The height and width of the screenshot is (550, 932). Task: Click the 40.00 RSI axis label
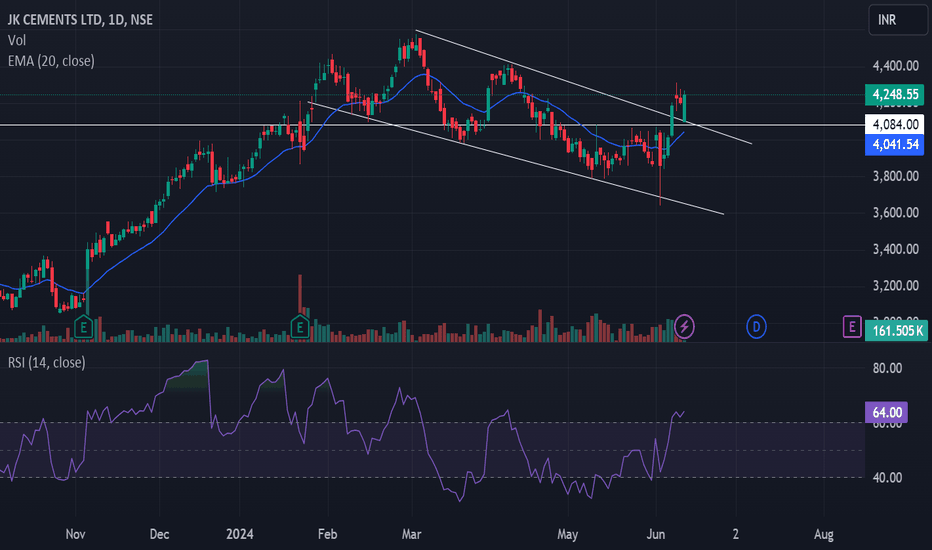[x=887, y=477]
